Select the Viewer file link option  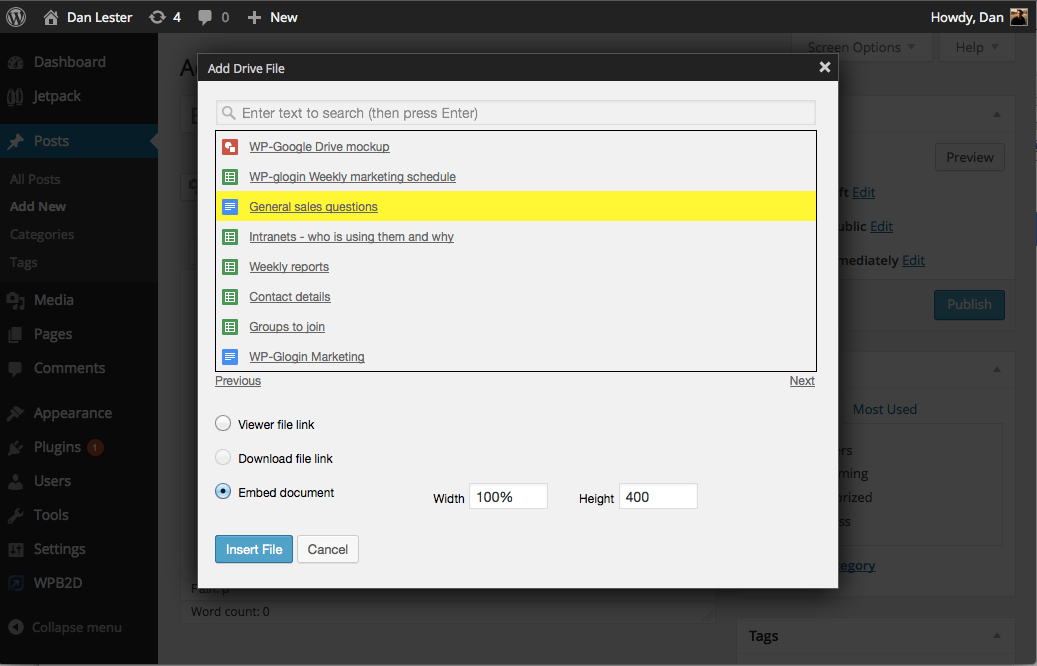tap(222, 423)
